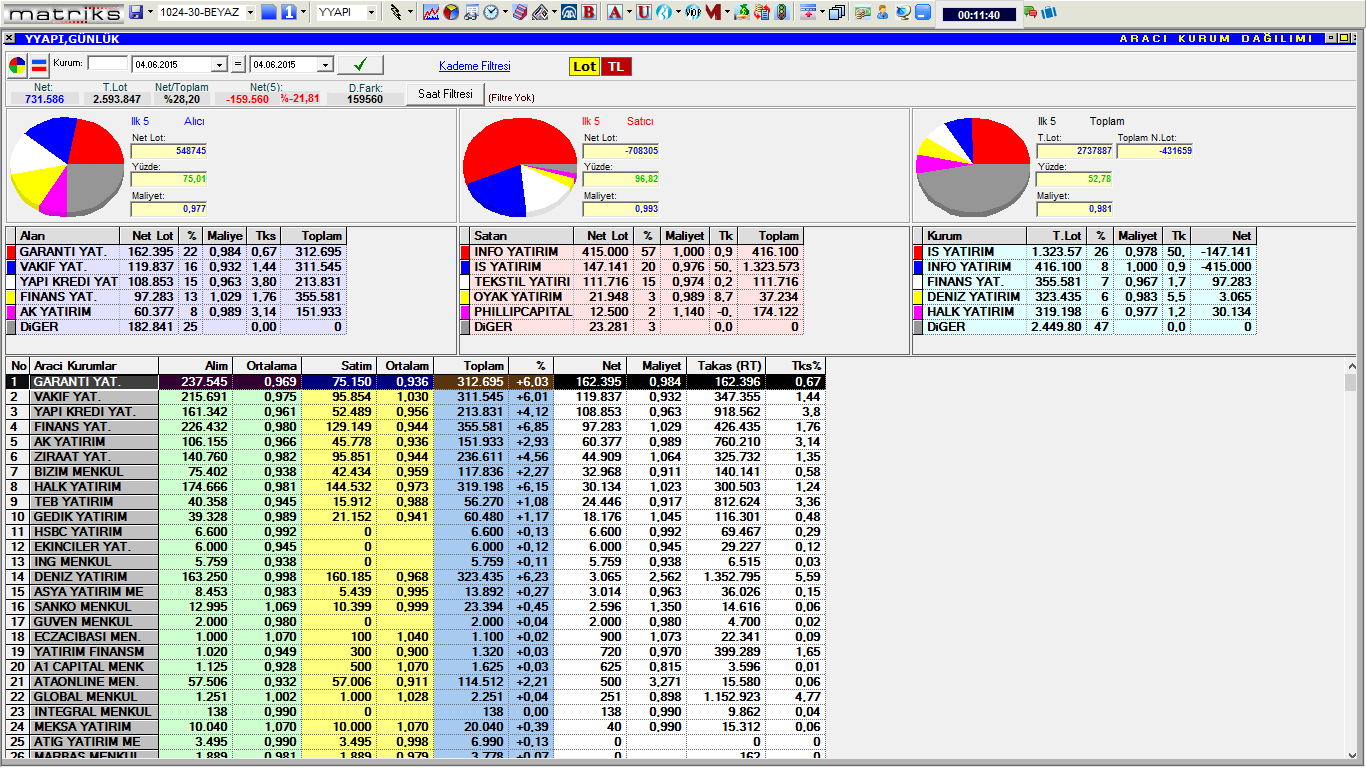Click the pie chart view icon beside Kurum

pyautogui.click(x=18, y=66)
